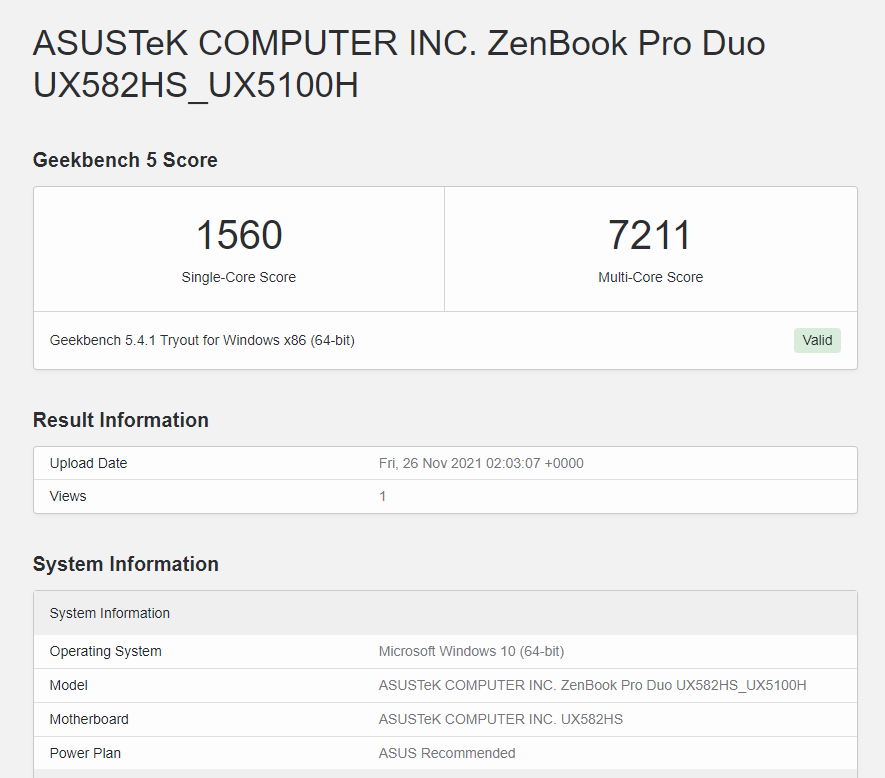Screen dimensions: 885x778
Task: Click the Power Plan row label
Action: [x=85, y=753]
